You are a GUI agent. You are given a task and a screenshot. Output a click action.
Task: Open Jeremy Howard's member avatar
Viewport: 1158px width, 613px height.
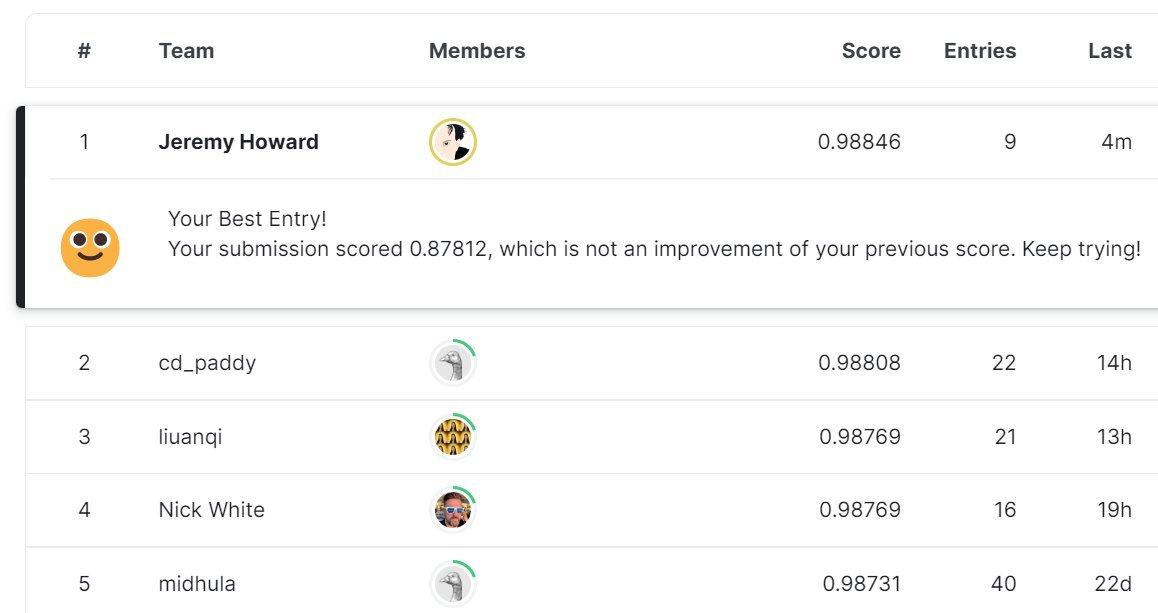[453, 142]
